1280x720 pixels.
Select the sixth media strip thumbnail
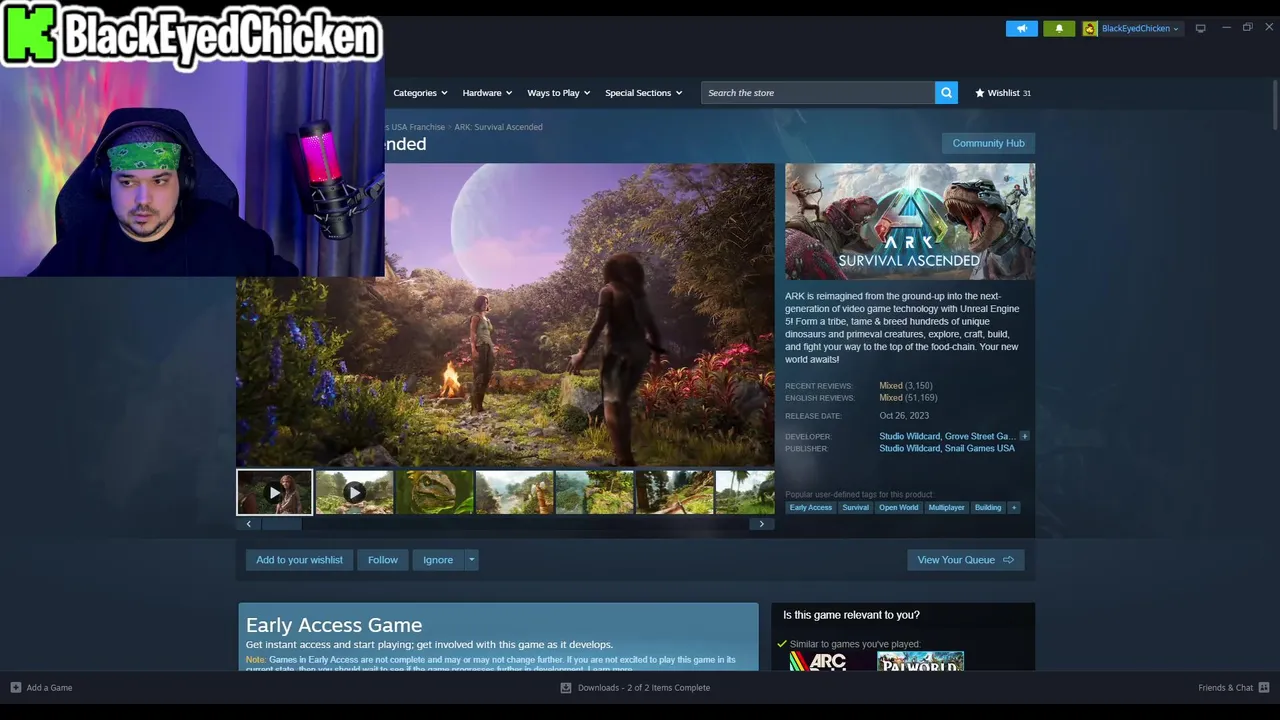(x=674, y=492)
